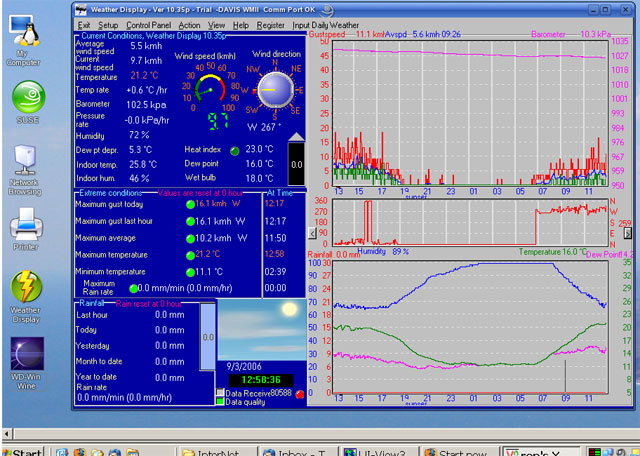This screenshot has width=640, height=456.
Task: Click the black 0.0 rain rate box
Action: click(x=296, y=164)
